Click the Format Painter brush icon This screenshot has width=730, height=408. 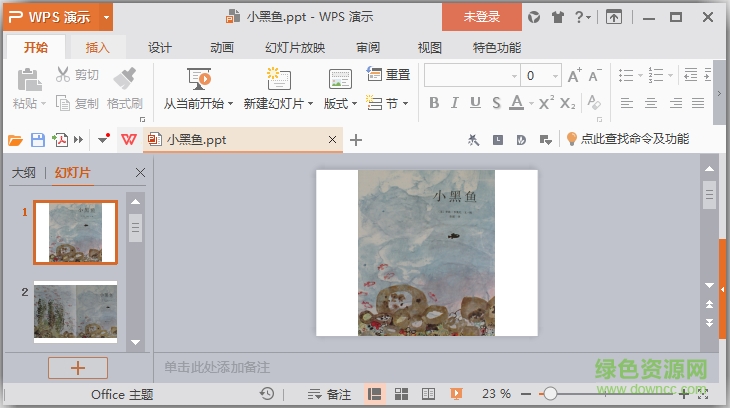tap(125, 78)
